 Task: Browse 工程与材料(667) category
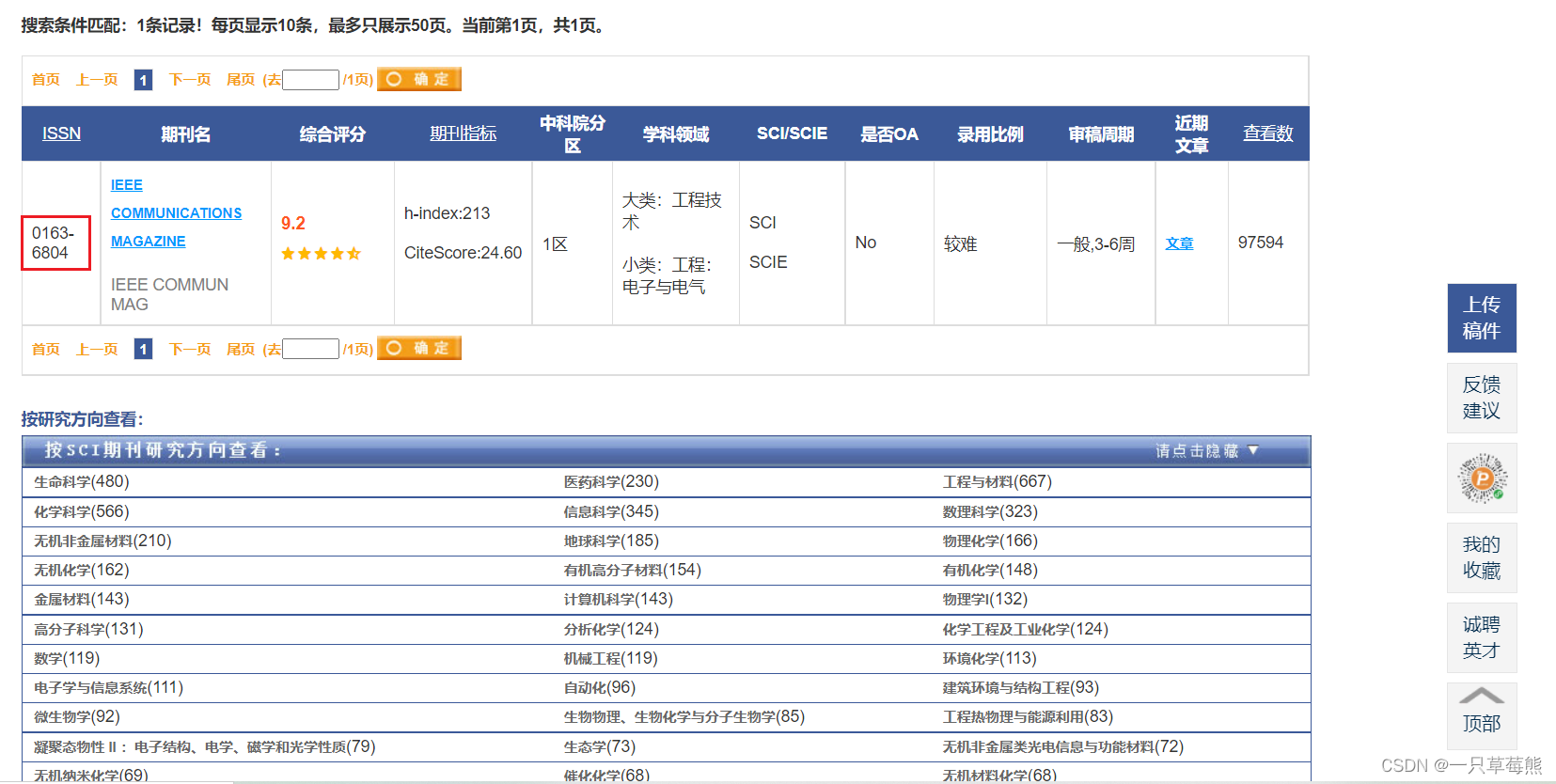(998, 482)
